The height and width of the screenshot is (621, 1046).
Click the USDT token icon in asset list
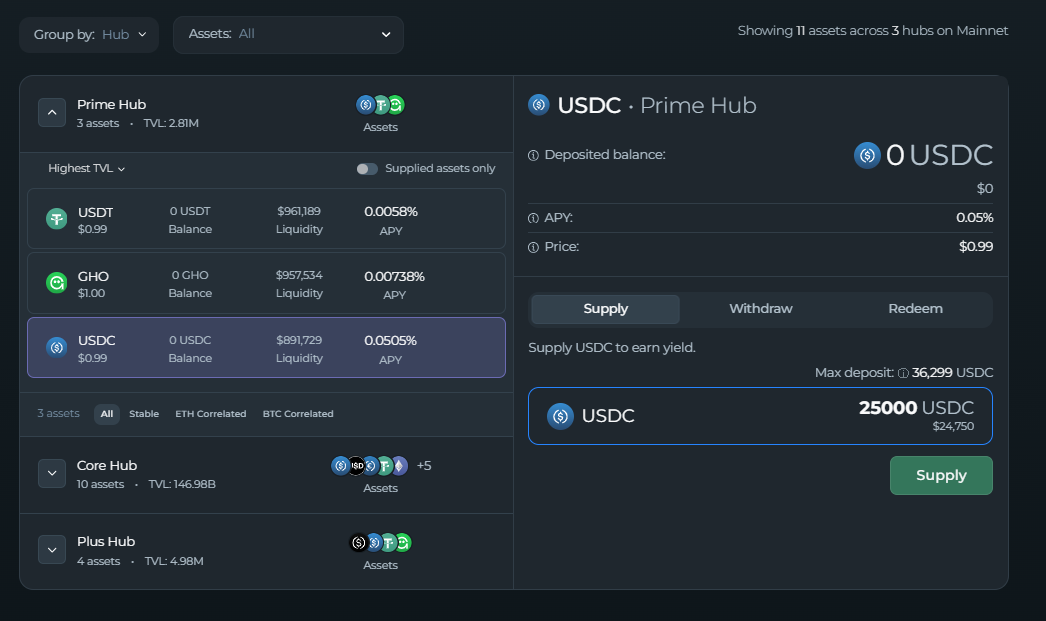coord(57,219)
